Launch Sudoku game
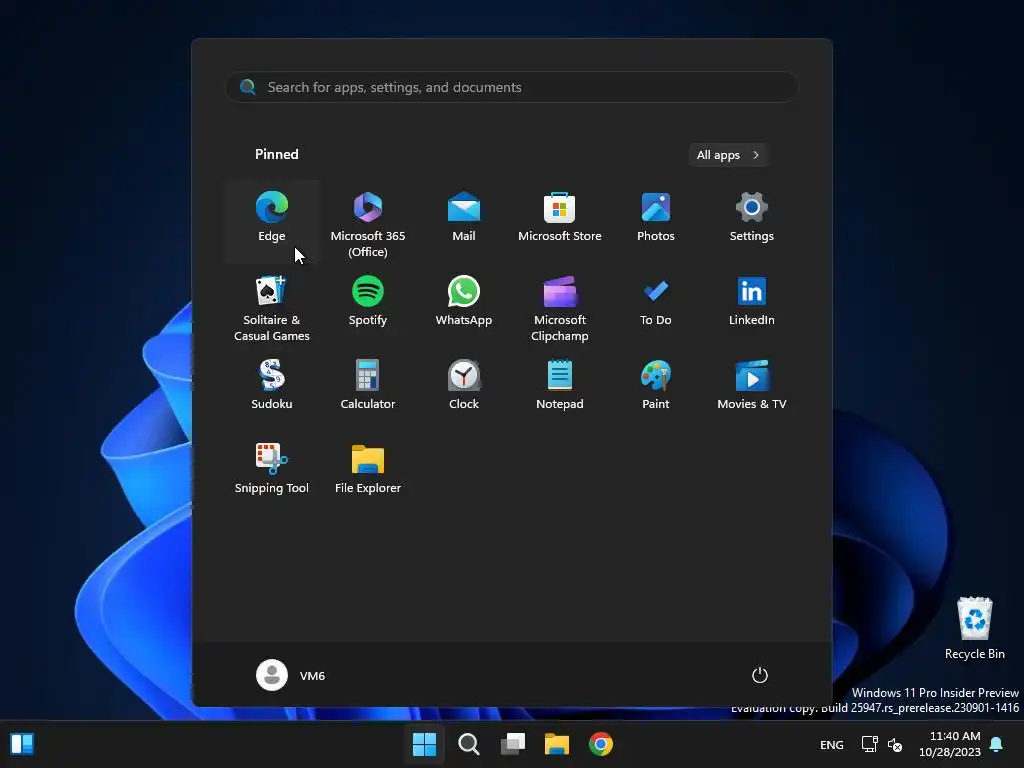 (272, 388)
